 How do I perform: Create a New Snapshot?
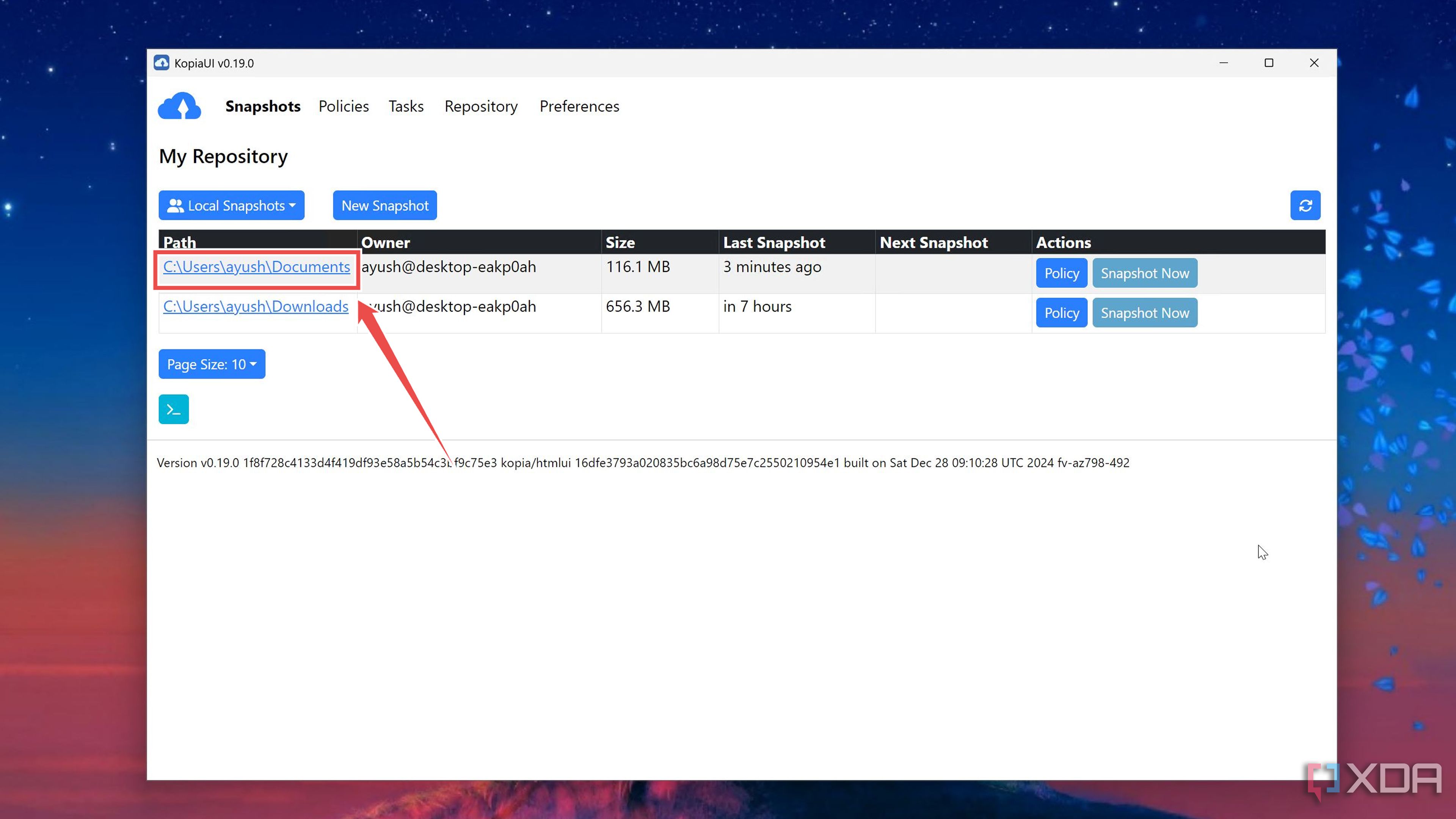tap(384, 205)
